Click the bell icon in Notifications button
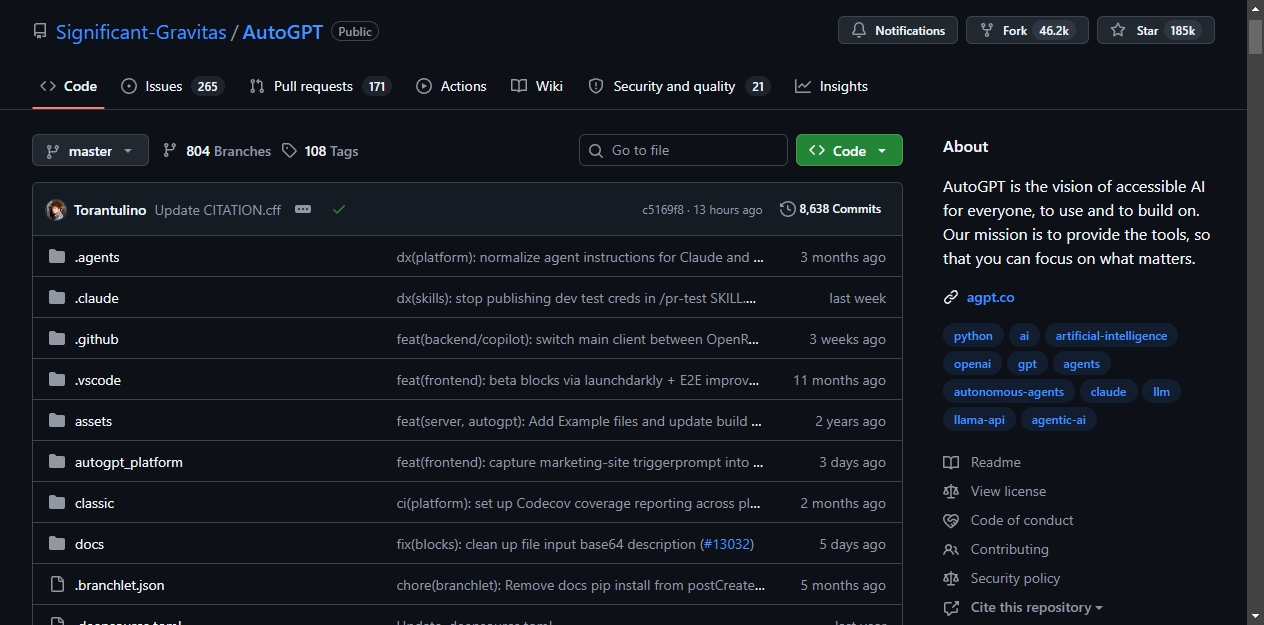 tap(859, 31)
